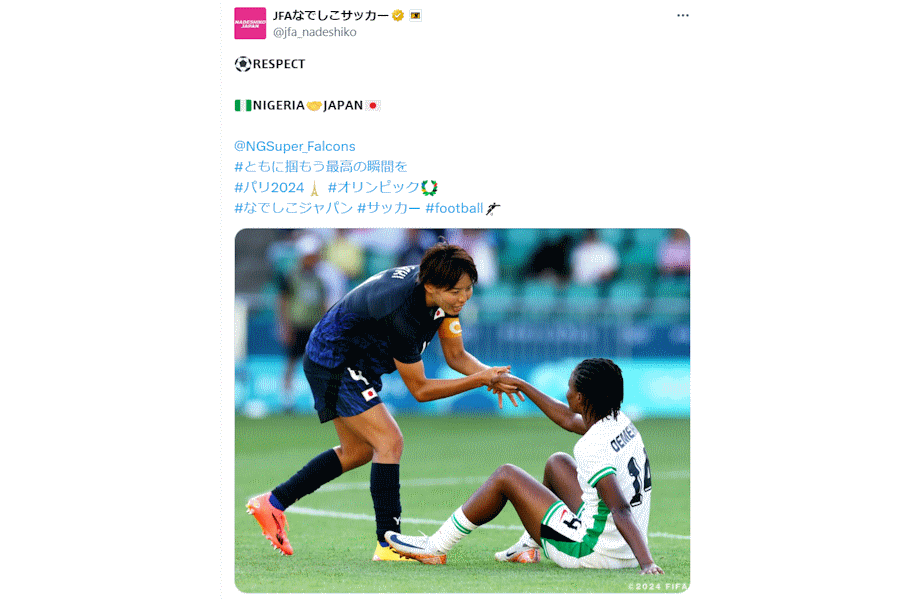Screen dimensions: 900x600
Task: Click the pink Nadeshiko Japan profile avatar
Action: point(250,23)
